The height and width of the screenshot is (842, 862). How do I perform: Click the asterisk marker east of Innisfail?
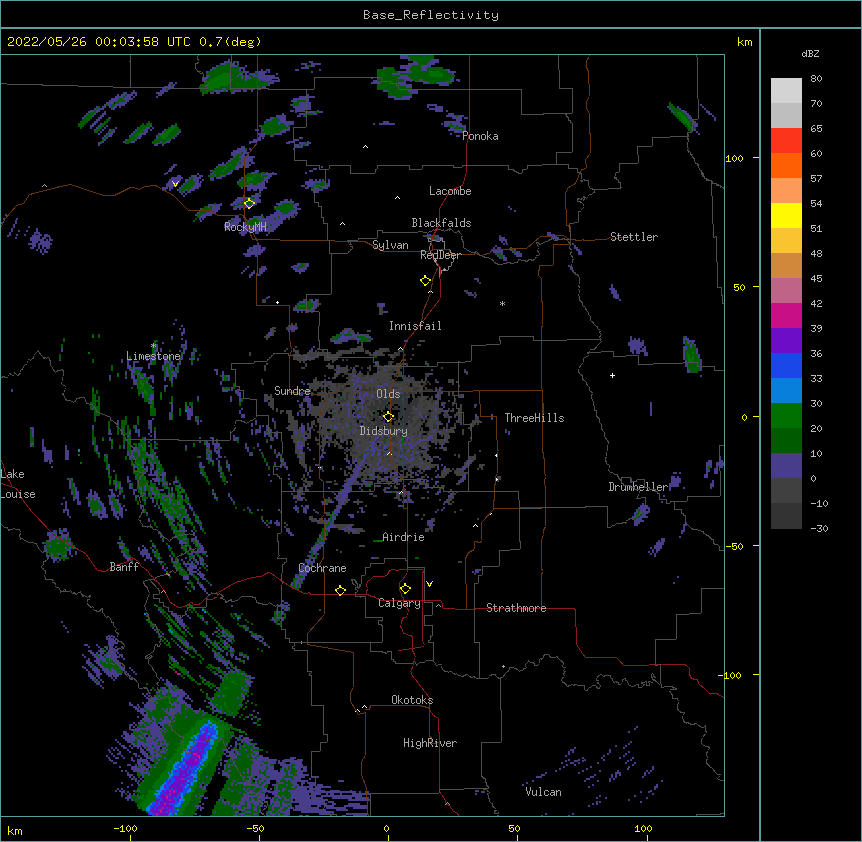(502, 303)
